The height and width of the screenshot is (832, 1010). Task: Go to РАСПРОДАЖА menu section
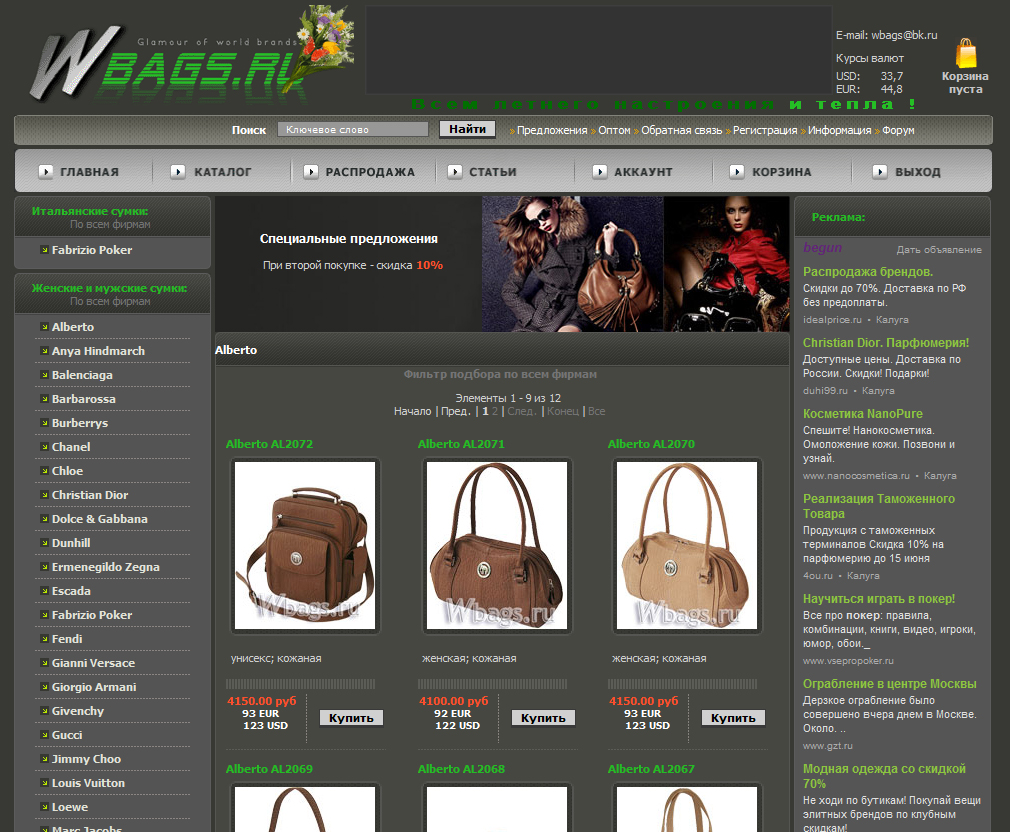[370, 172]
